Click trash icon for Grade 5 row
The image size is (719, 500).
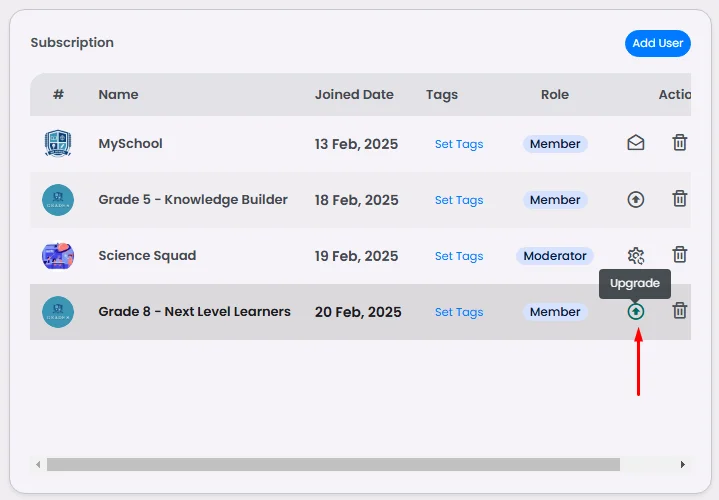coord(680,199)
